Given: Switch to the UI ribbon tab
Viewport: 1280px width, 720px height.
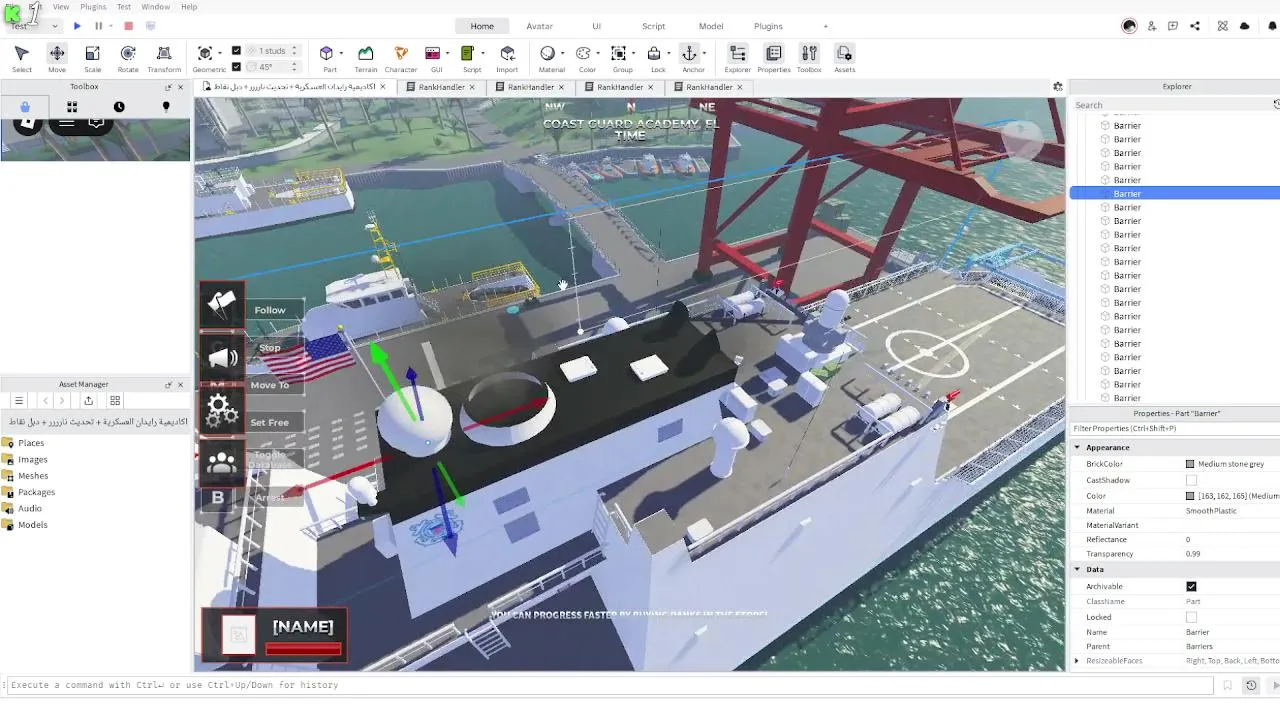Looking at the screenshot, I should tap(597, 26).
